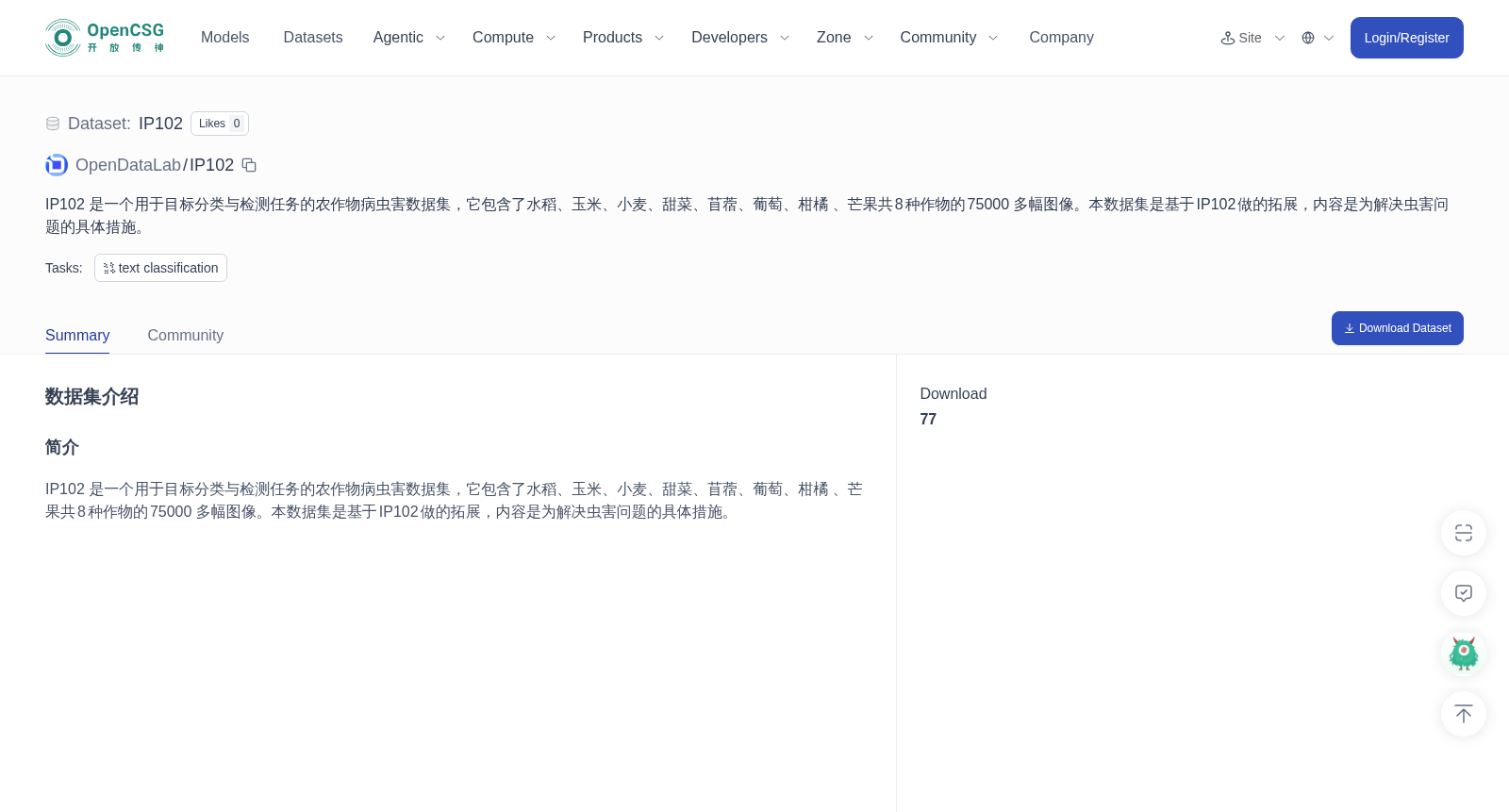This screenshot has width=1509, height=812.
Task: Expand the Compute menu
Action: pos(514,38)
